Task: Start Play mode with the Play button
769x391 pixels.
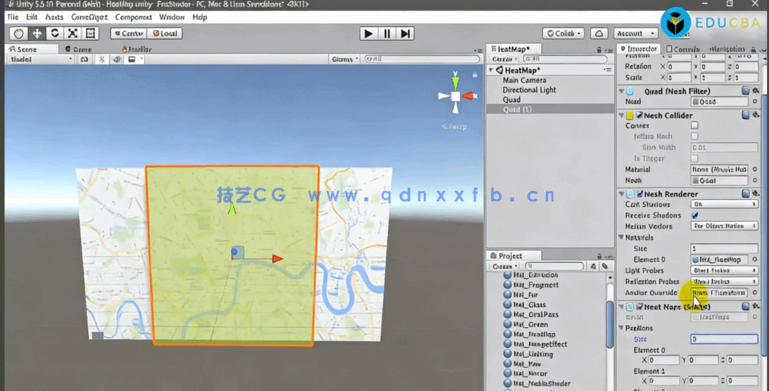Action: point(368,33)
